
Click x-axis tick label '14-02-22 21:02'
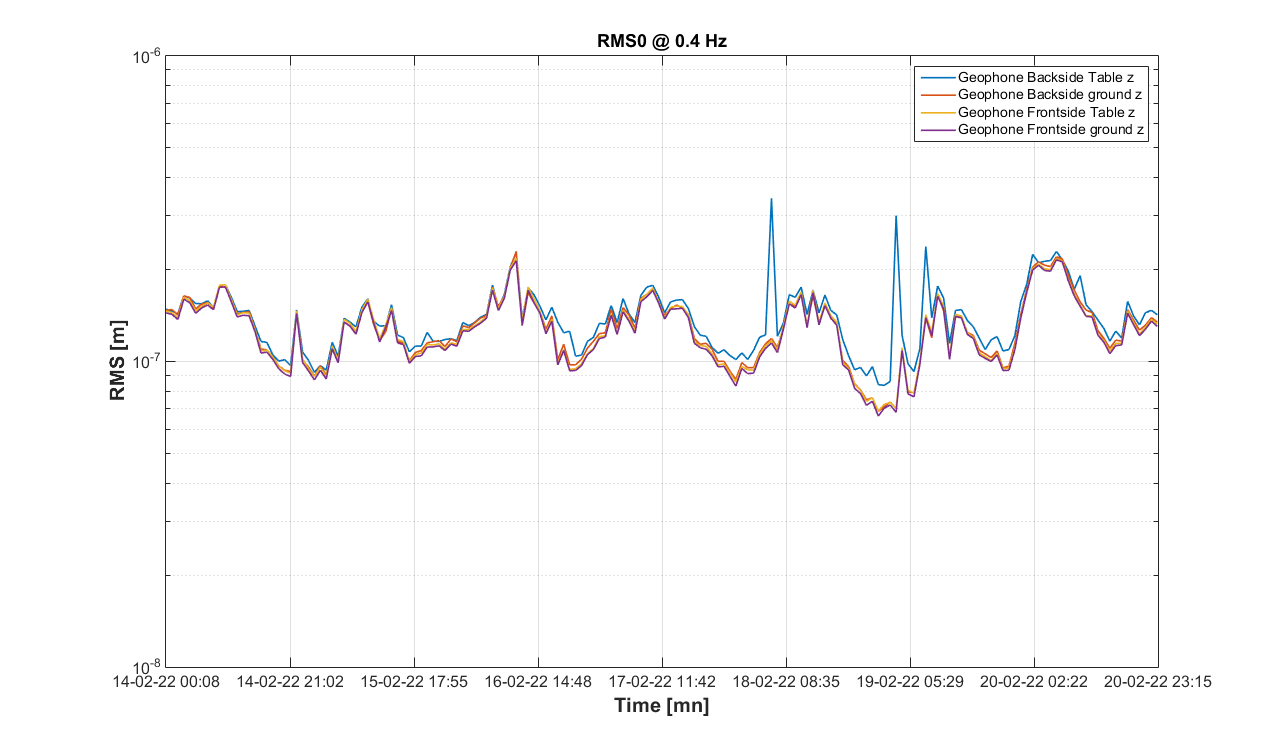[x=290, y=682]
